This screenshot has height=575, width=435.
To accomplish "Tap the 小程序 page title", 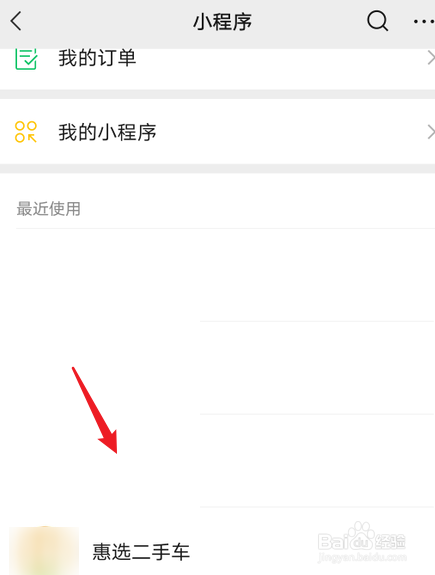I will (223, 22).
